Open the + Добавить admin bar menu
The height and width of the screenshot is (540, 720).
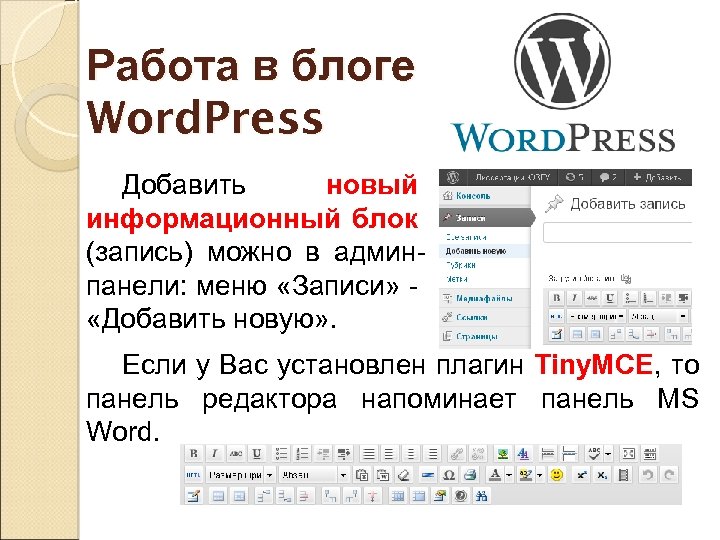coord(657,177)
